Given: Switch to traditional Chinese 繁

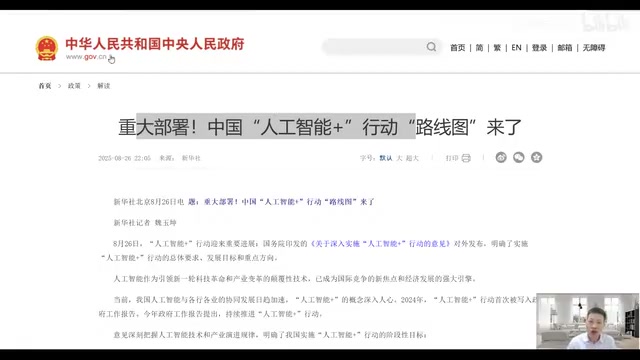Looking at the screenshot, I should tap(497, 48).
